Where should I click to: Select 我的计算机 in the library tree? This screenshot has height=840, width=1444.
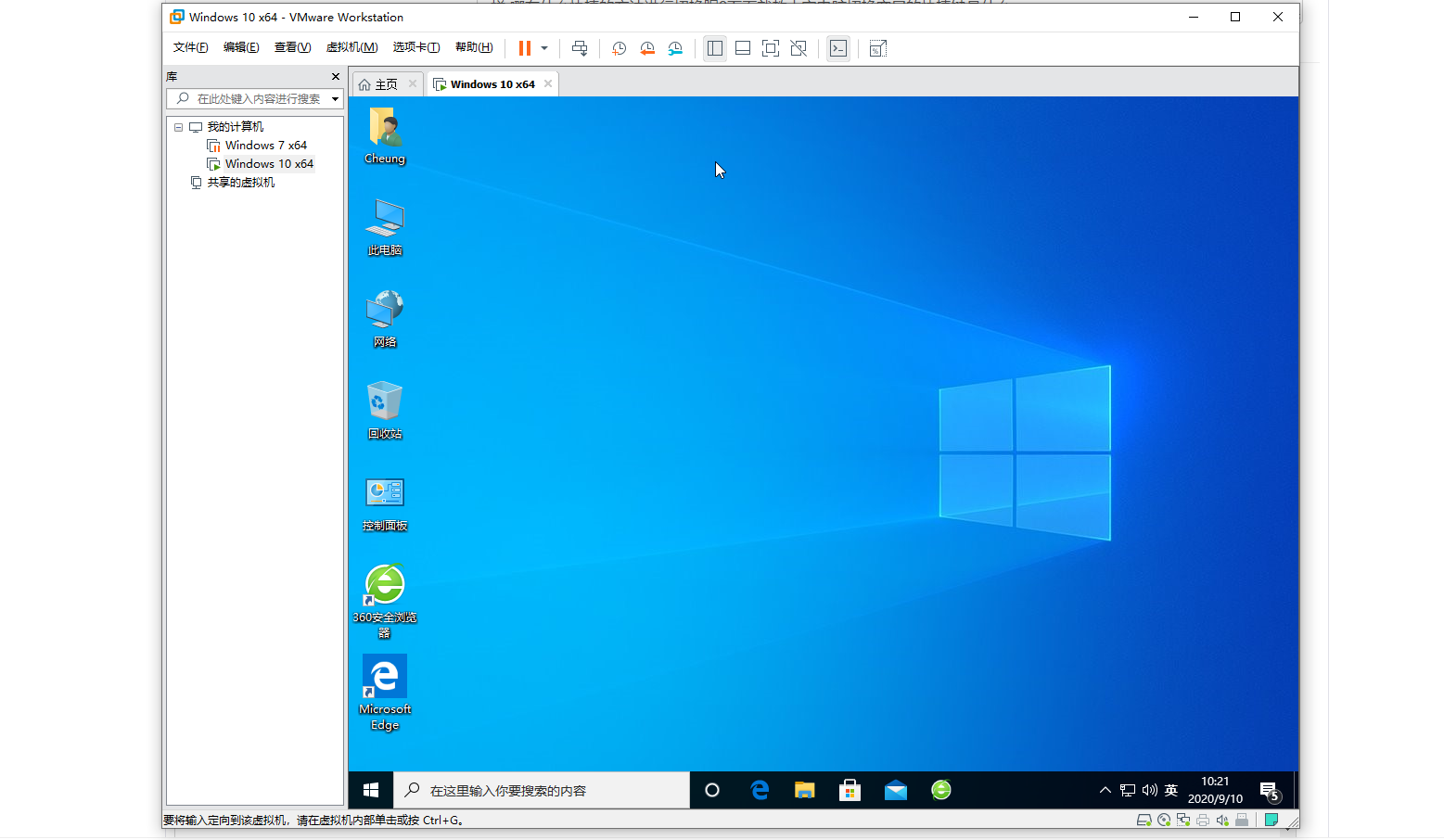point(235,127)
